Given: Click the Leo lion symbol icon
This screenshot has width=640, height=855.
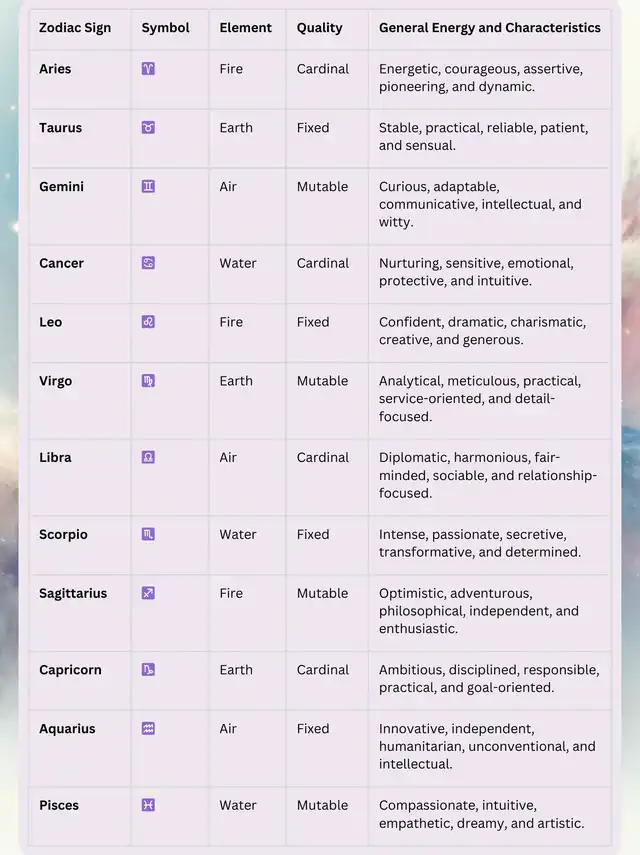Looking at the screenshot, I should pos(148,322).
